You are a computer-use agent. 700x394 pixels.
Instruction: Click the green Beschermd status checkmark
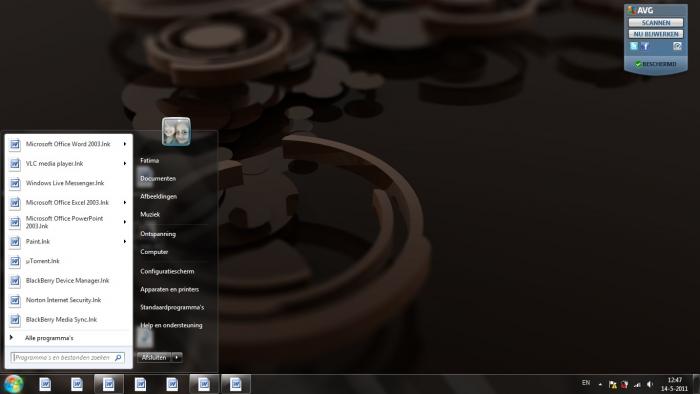[x=638, y=64]
